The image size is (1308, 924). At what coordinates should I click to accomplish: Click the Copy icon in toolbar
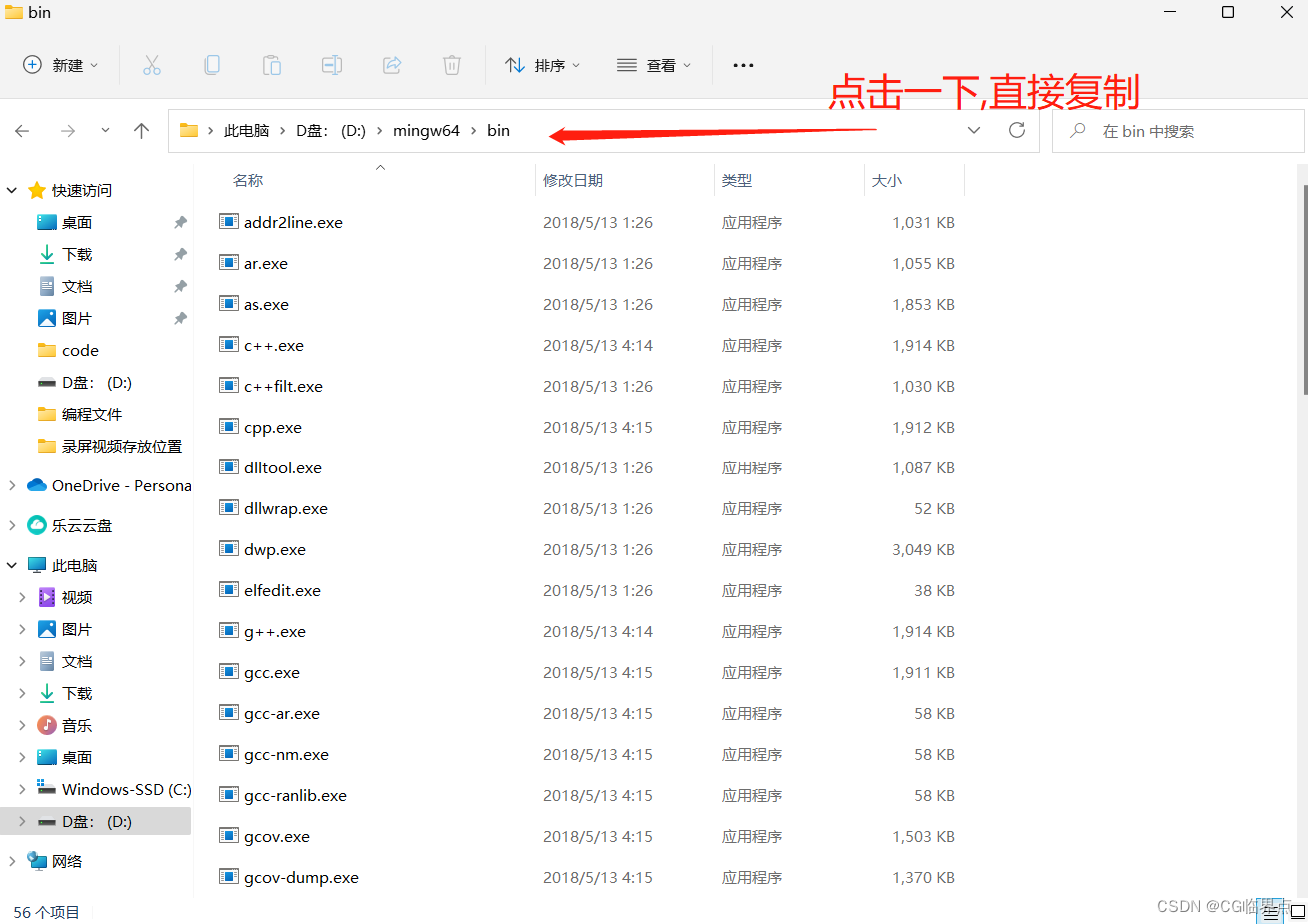click(x=212, y=65)
